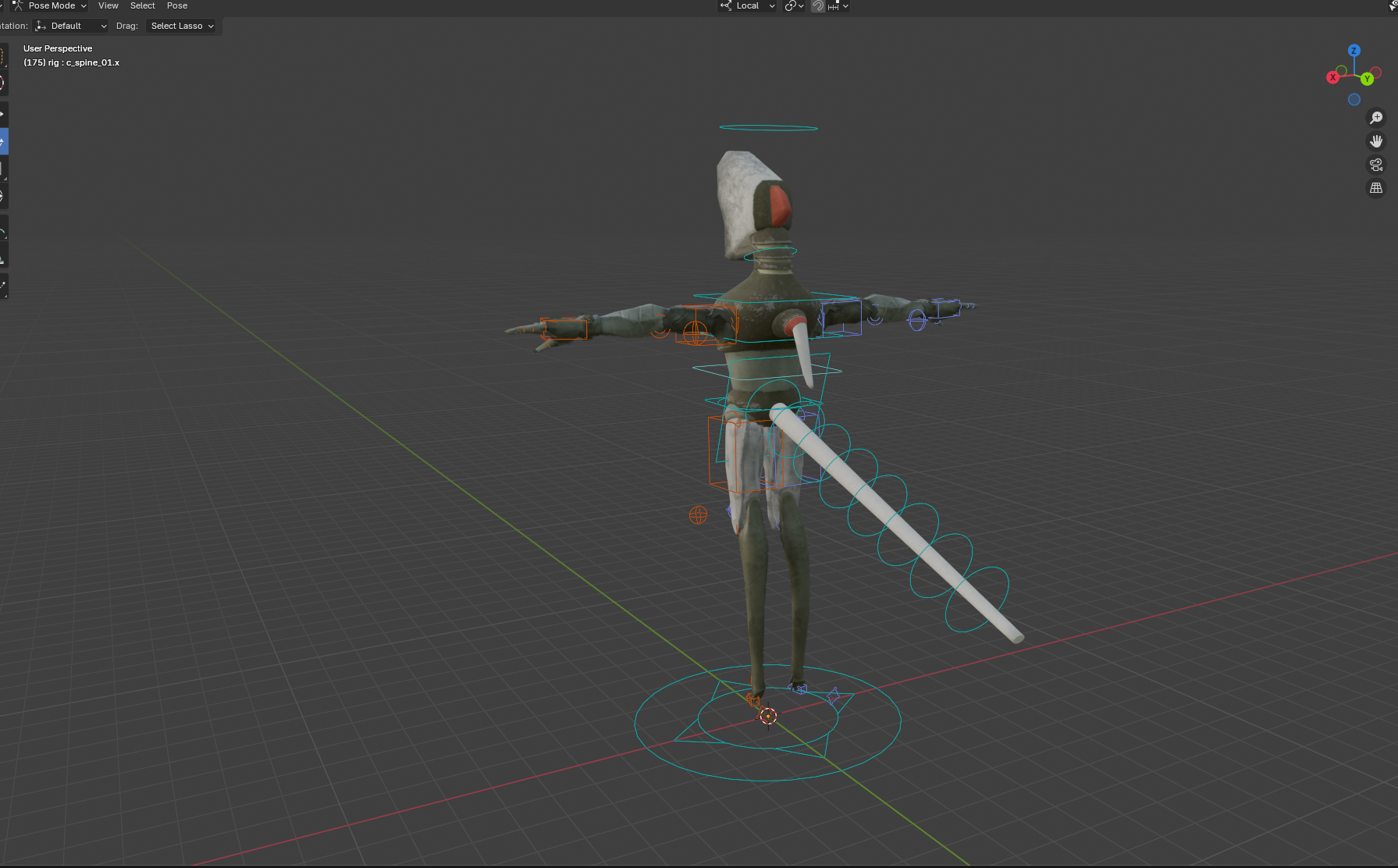1398x868 pixels.
Task: Select the blue circle control on right forearm
Action: click(x=917, y=319)
